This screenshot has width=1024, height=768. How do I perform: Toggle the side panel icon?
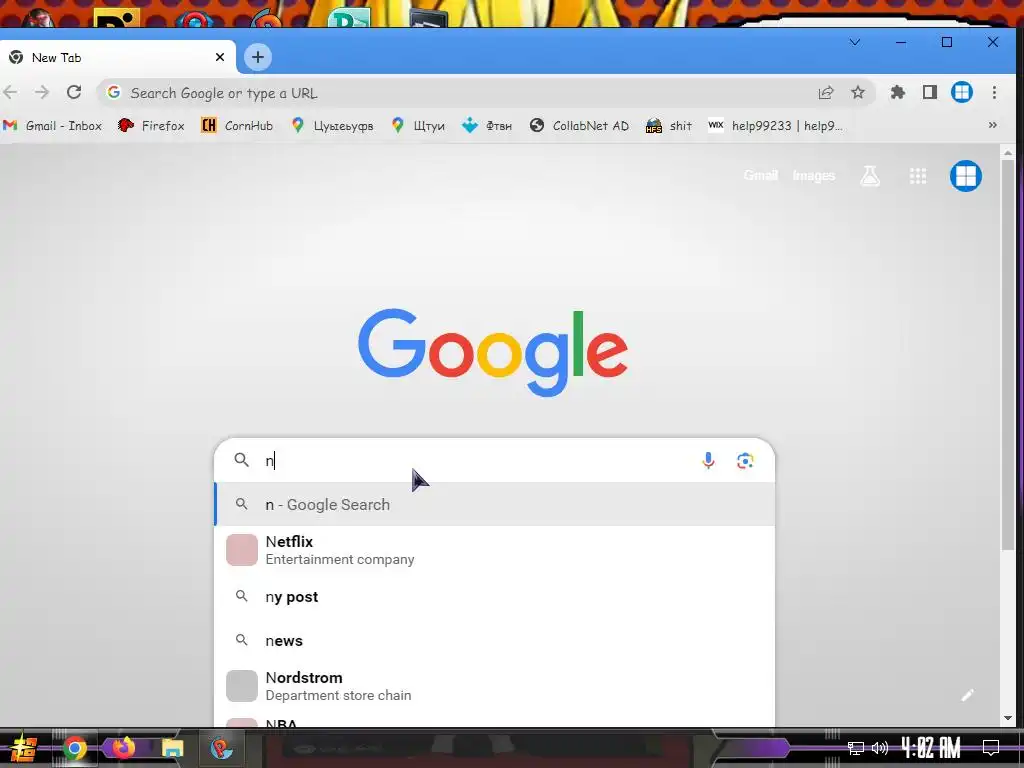click(x=930, y=93)
